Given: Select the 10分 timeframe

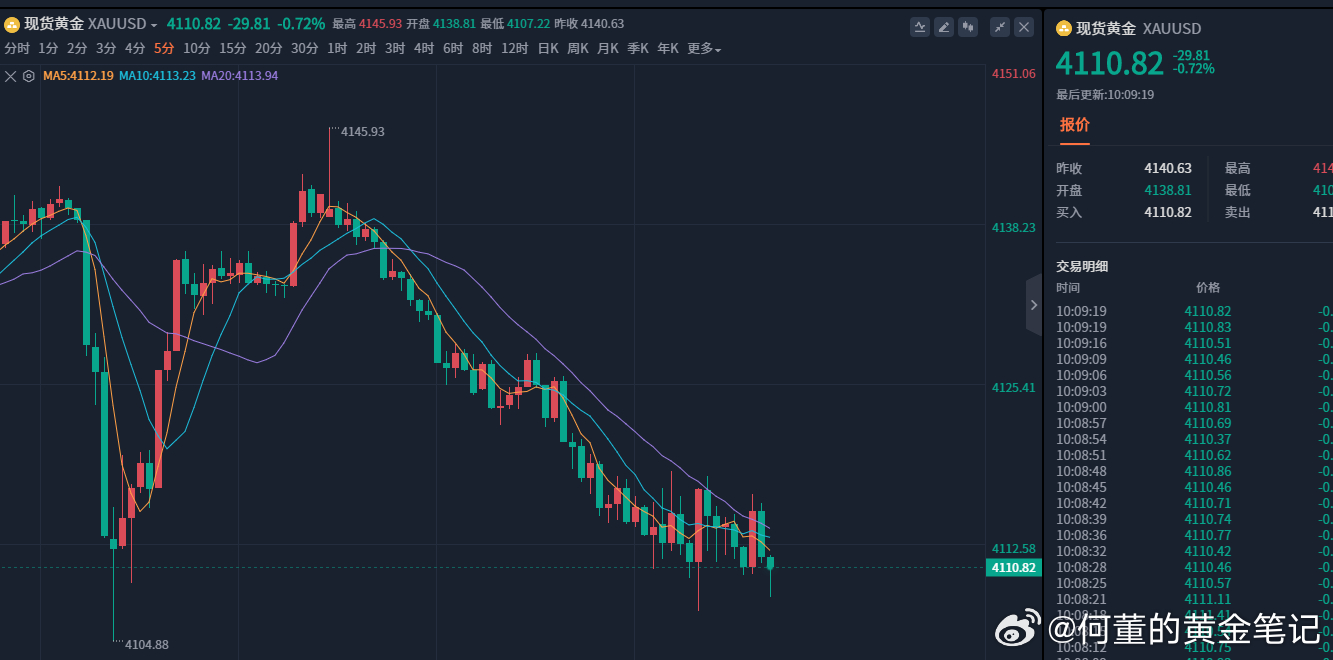Looking at the screenshot, I should (197, 48).
